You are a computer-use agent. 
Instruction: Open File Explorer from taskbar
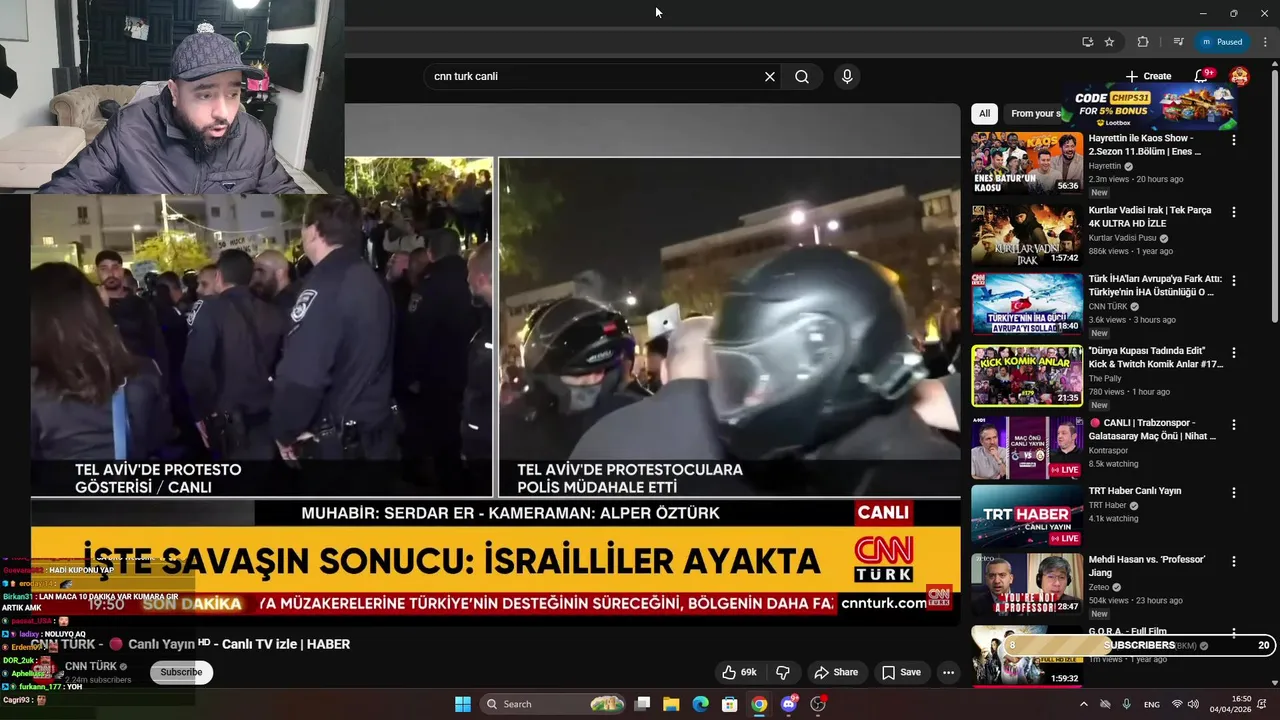[x=671, y=704]
